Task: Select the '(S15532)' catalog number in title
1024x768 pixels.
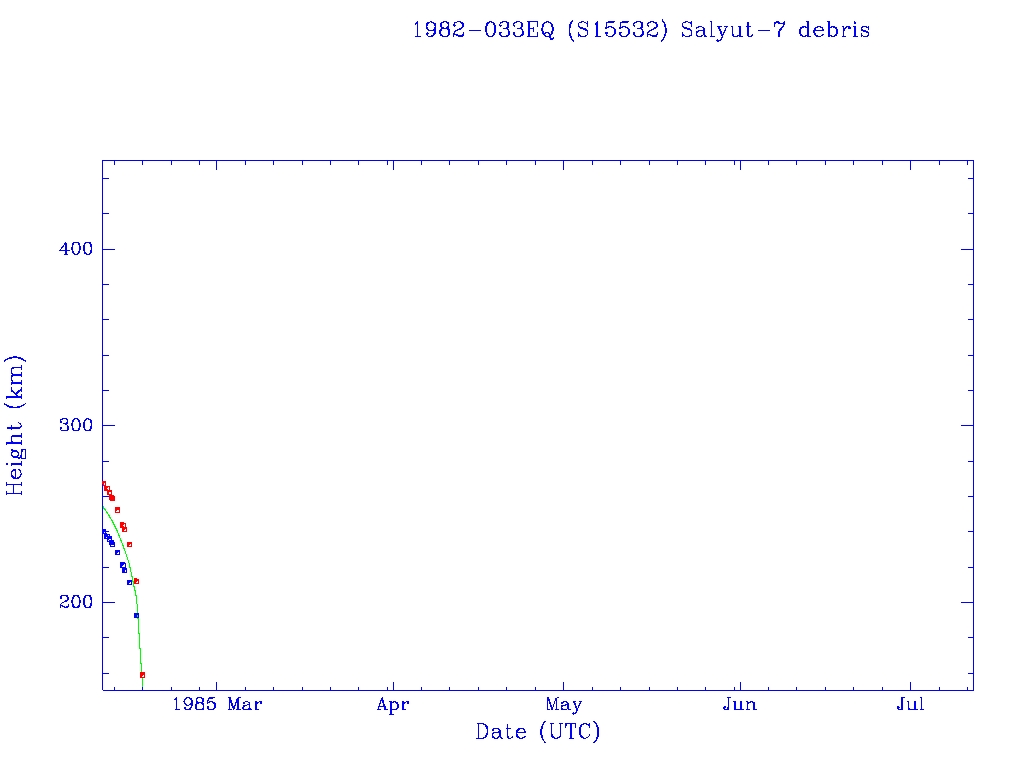Action: point(617,30)
